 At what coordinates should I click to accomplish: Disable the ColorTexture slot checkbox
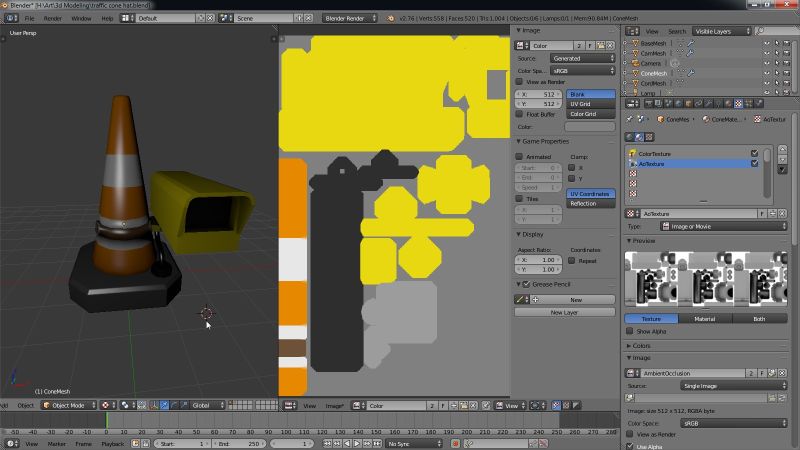click(x=755, y=154)
